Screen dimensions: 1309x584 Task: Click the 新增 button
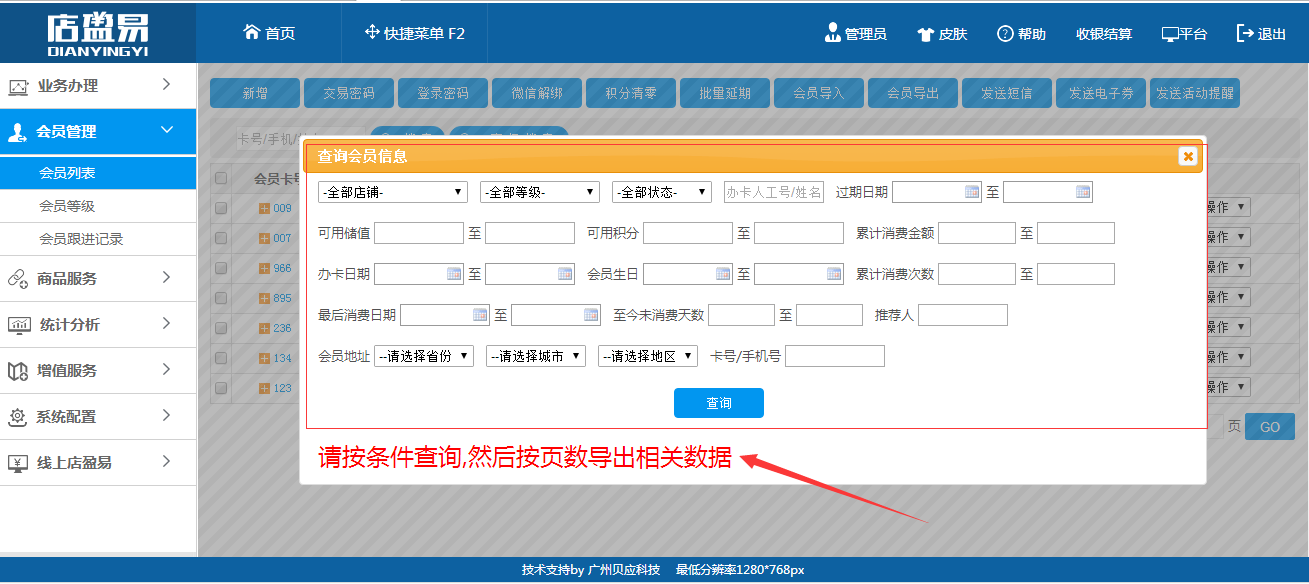coord(255,93)
